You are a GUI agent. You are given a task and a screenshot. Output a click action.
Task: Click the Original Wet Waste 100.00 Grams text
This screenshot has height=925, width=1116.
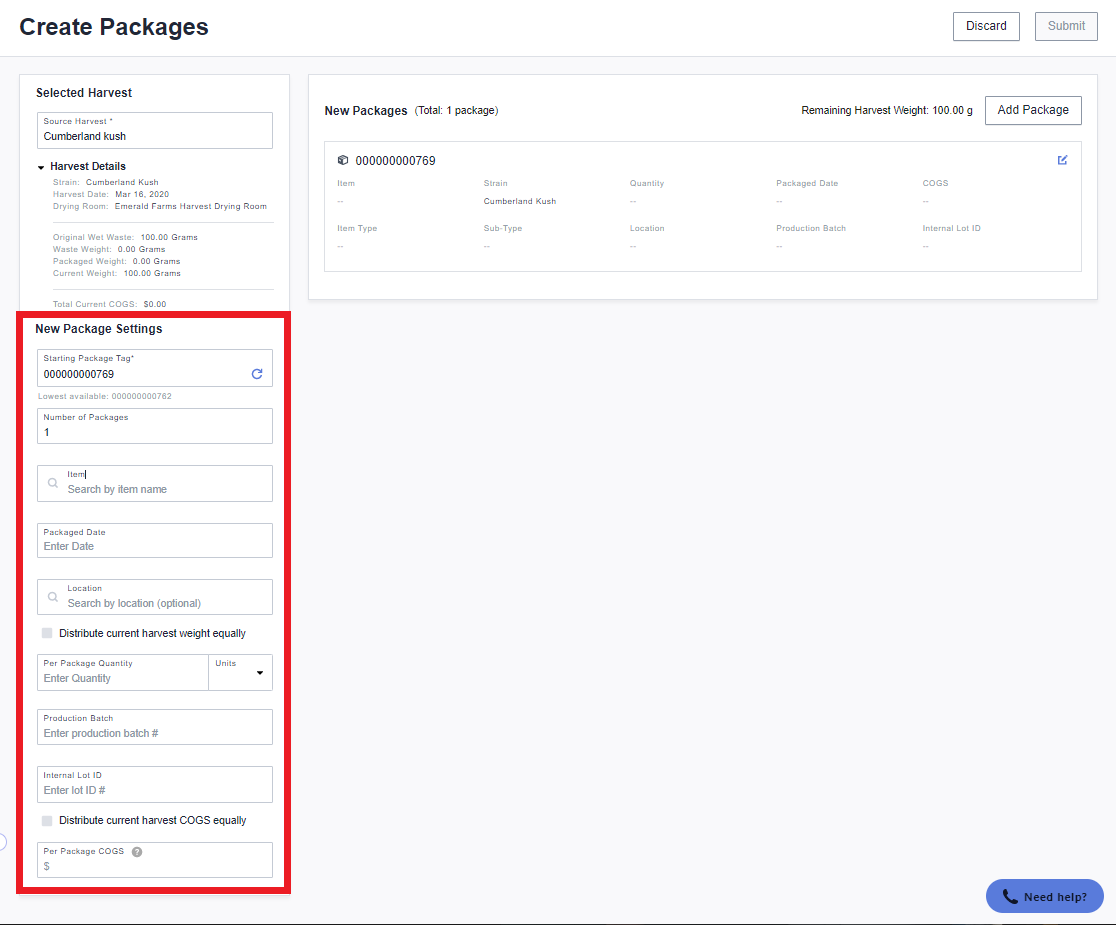tap(125, 238)
